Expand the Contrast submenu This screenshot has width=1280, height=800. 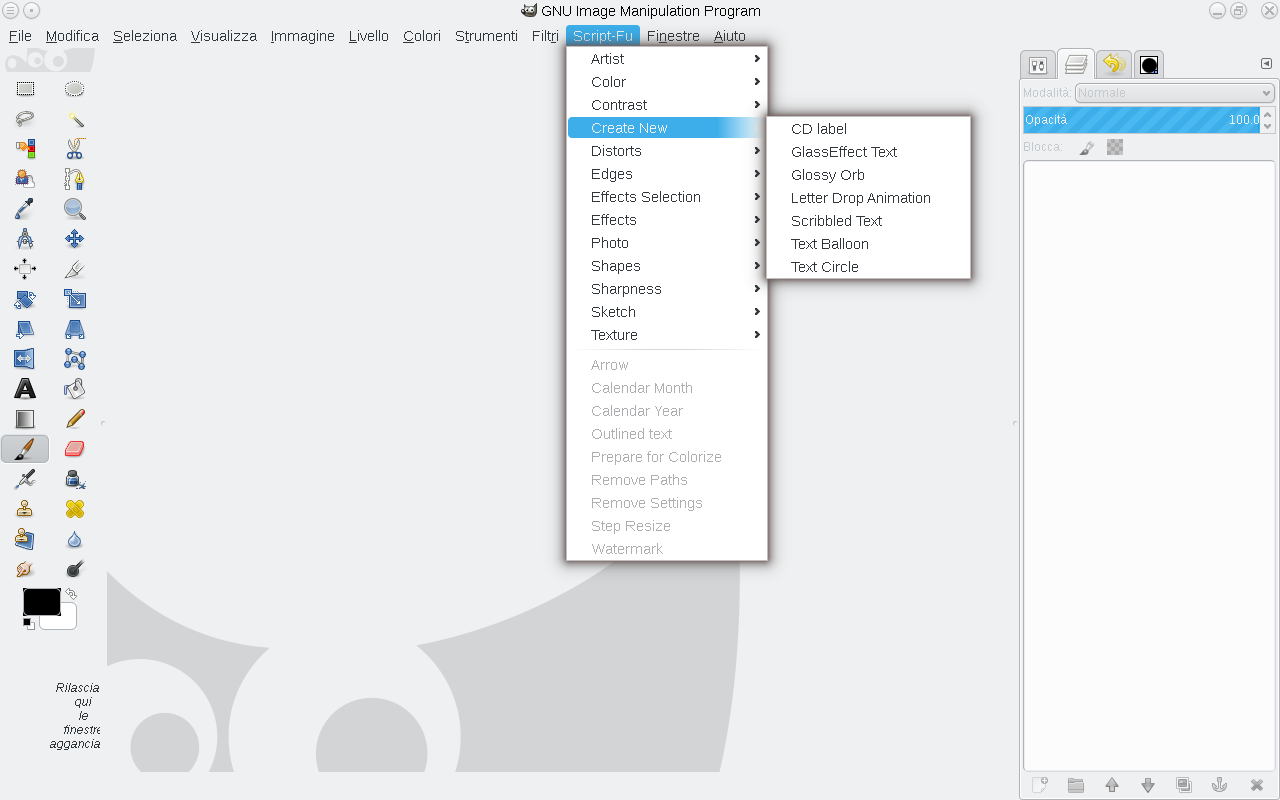pyautogui.click(x=667, y=105)
